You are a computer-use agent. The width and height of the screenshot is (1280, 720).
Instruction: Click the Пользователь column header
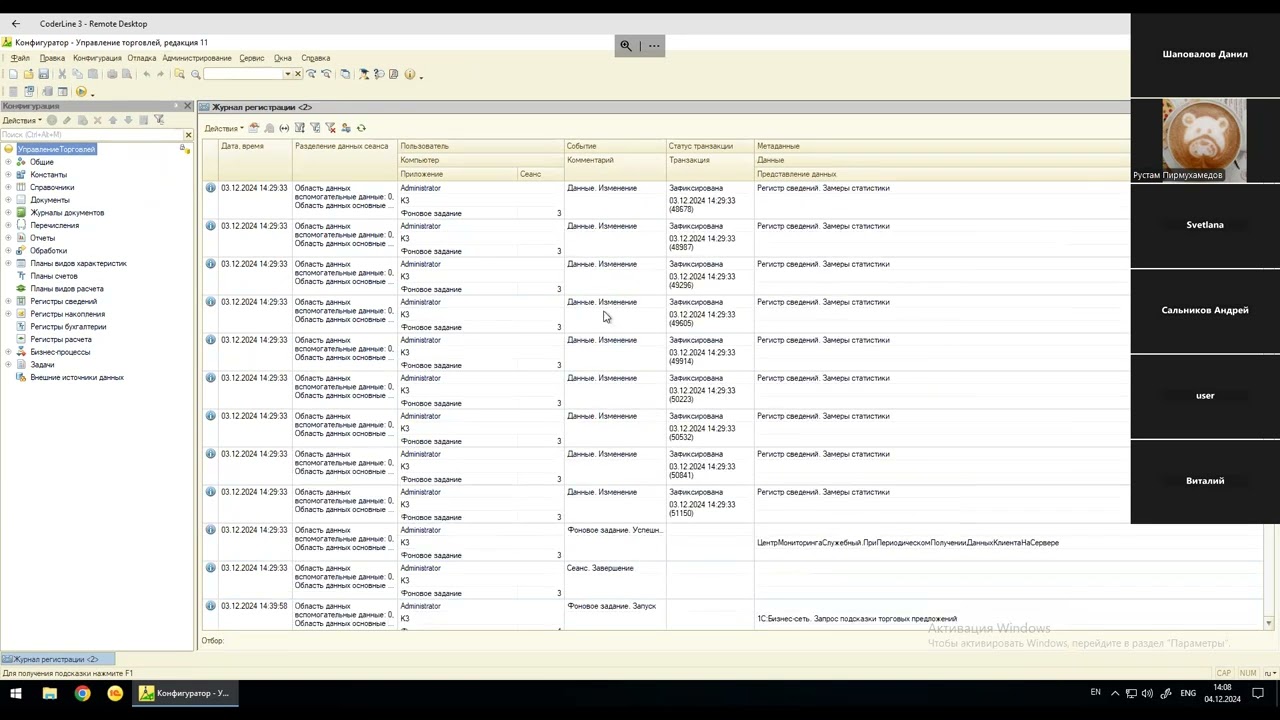481,146
